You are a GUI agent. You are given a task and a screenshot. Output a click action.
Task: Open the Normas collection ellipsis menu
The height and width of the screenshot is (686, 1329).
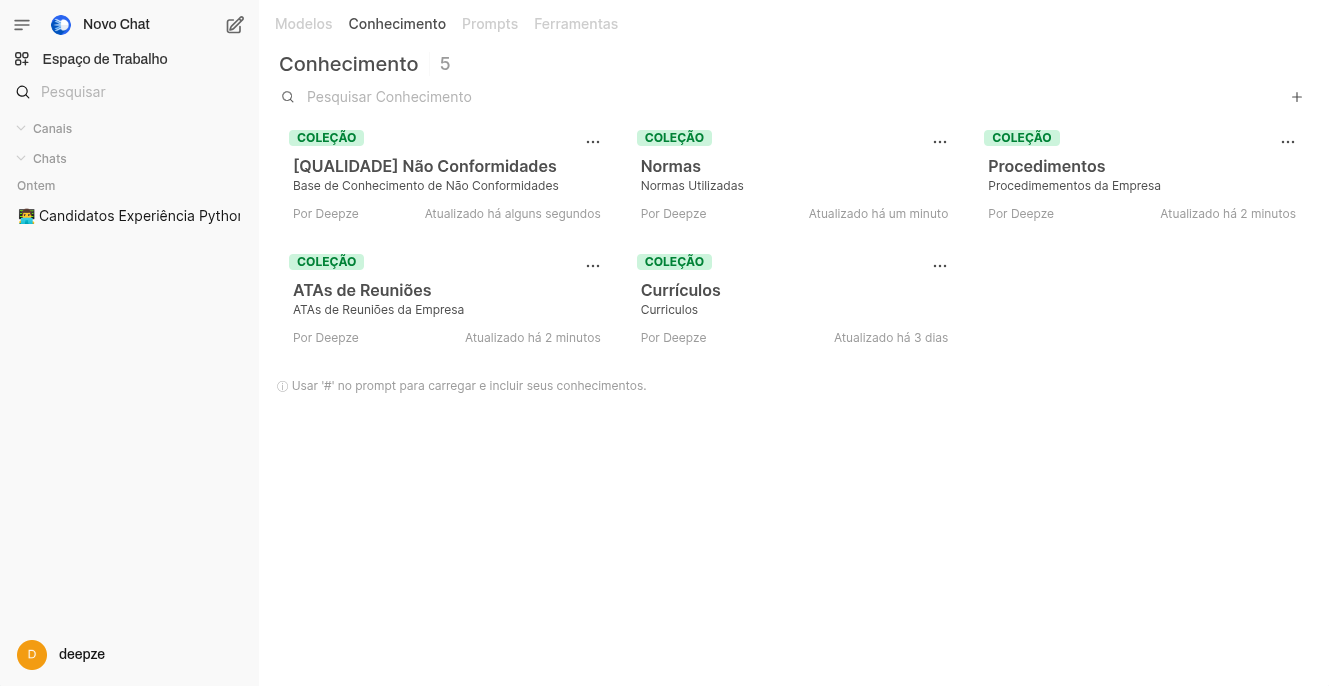(x=940, y=142)
